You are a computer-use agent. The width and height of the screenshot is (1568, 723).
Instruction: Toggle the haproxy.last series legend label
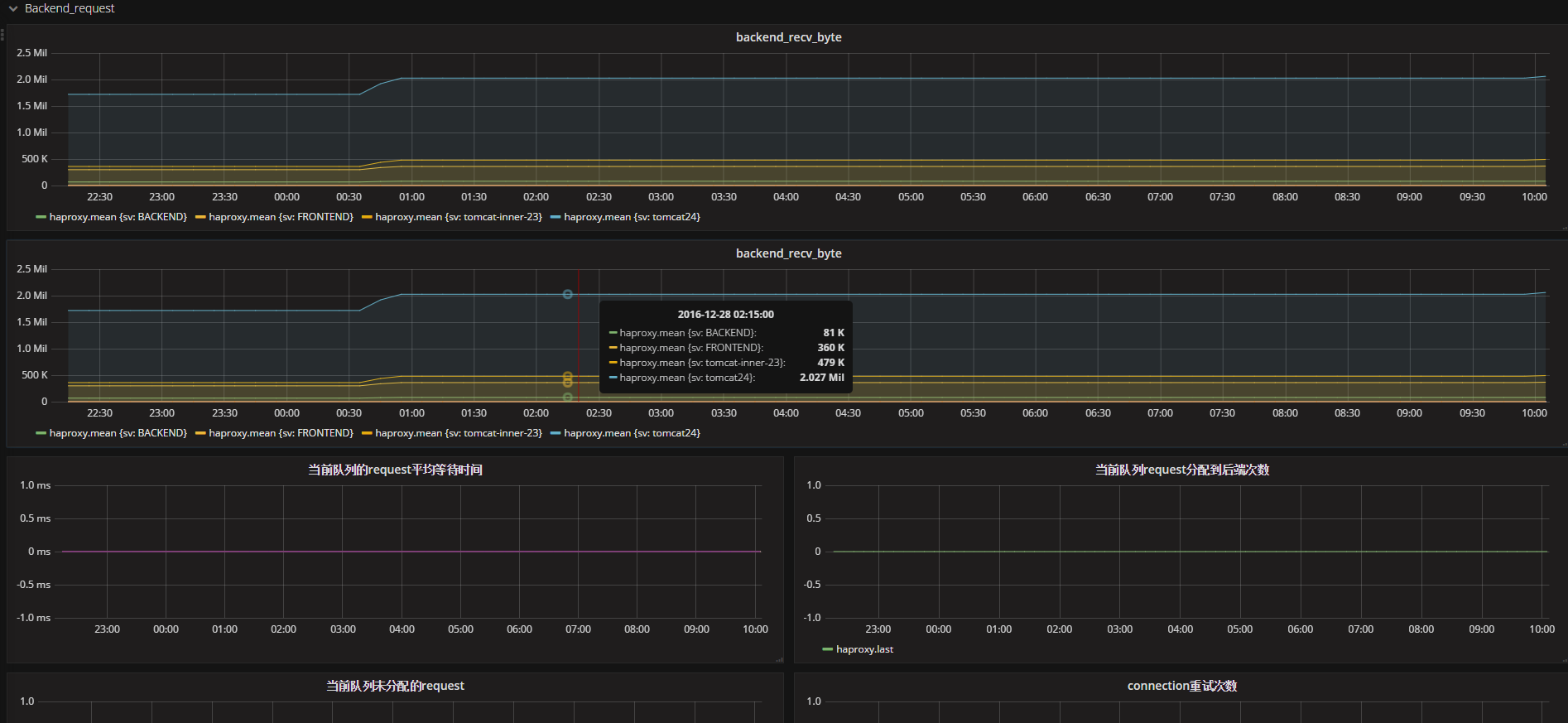(864, 649)
